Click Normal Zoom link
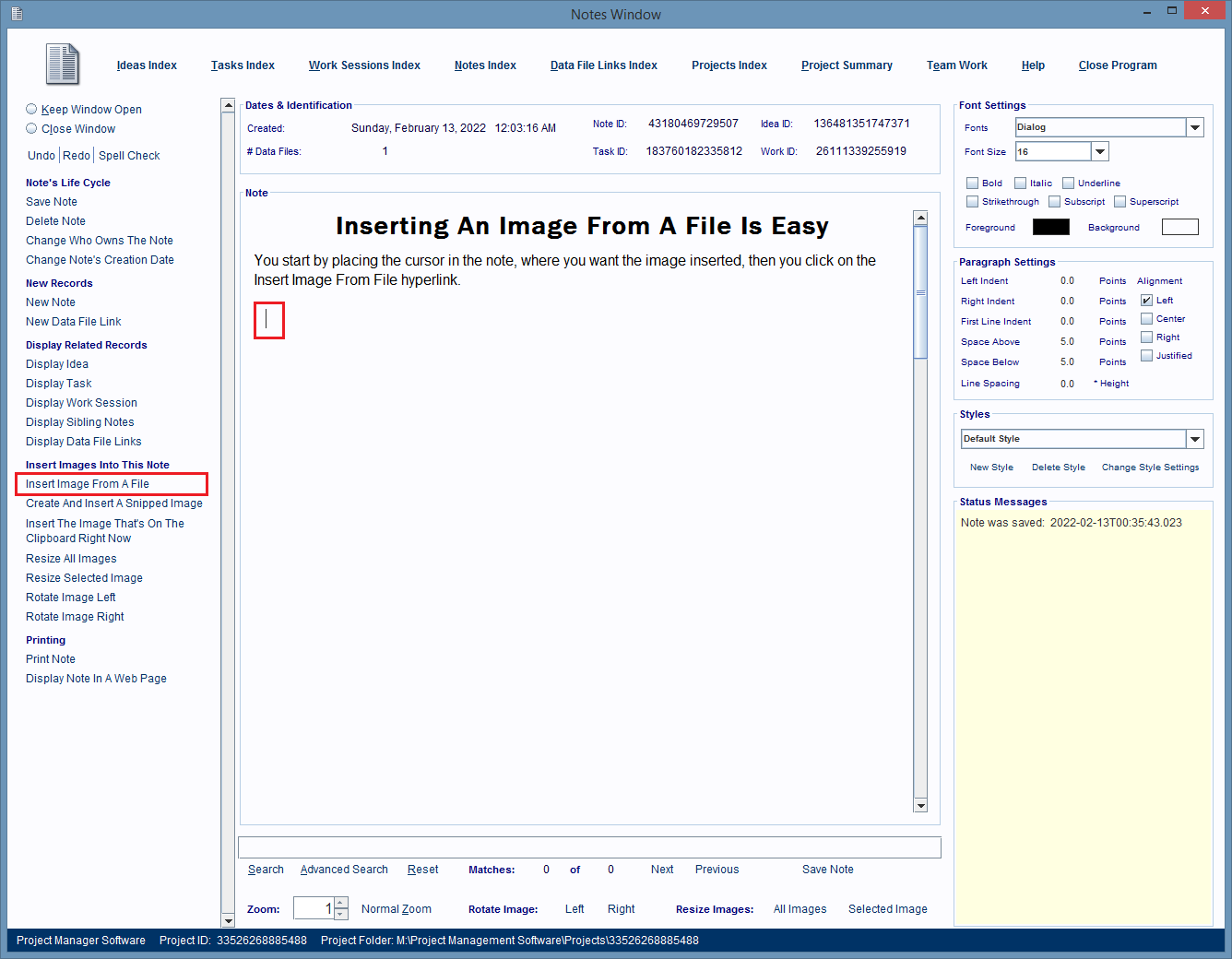This screenshot has width=1232, height=959. click(x=397, y=909)
